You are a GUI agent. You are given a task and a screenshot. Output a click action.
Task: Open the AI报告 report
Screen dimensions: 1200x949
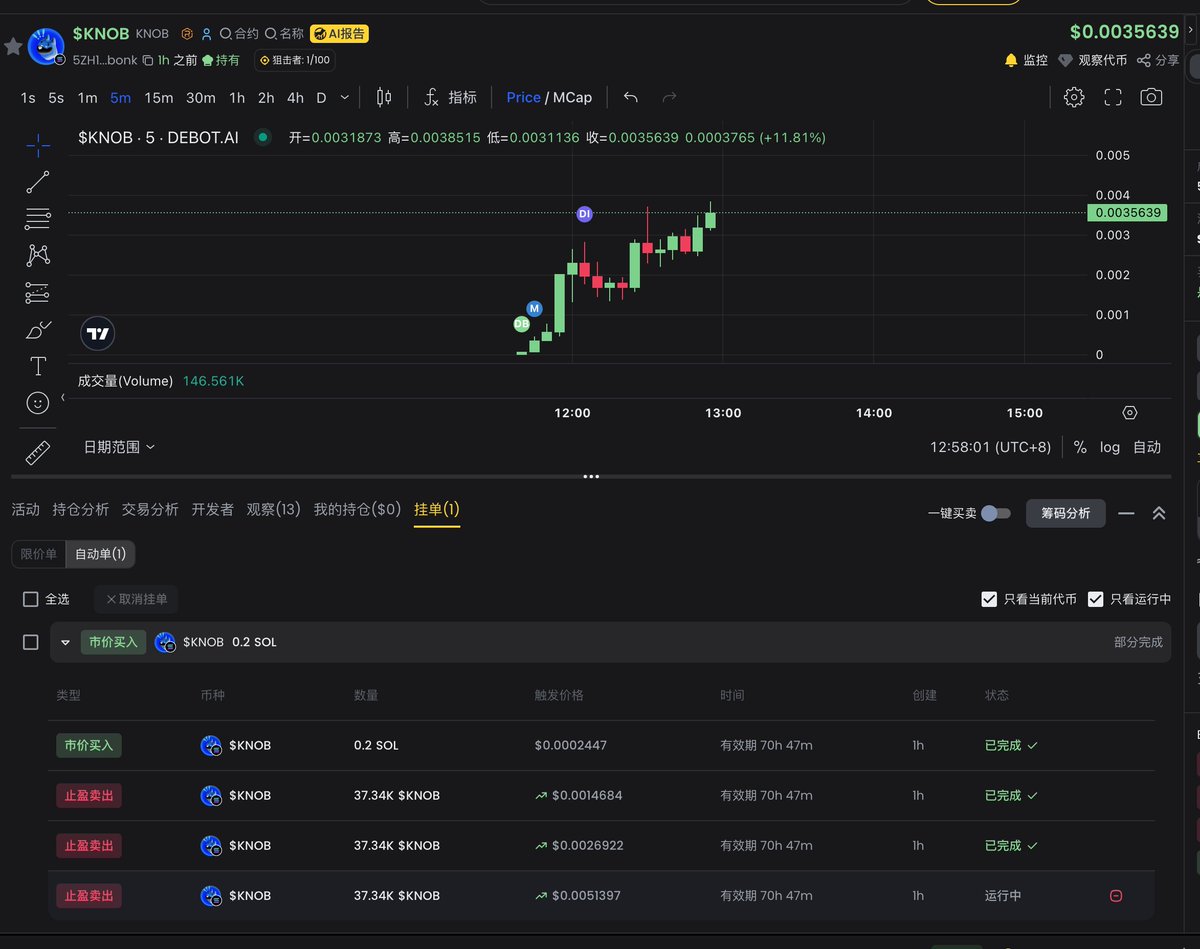pyautogui.click(x=339, y=34)
